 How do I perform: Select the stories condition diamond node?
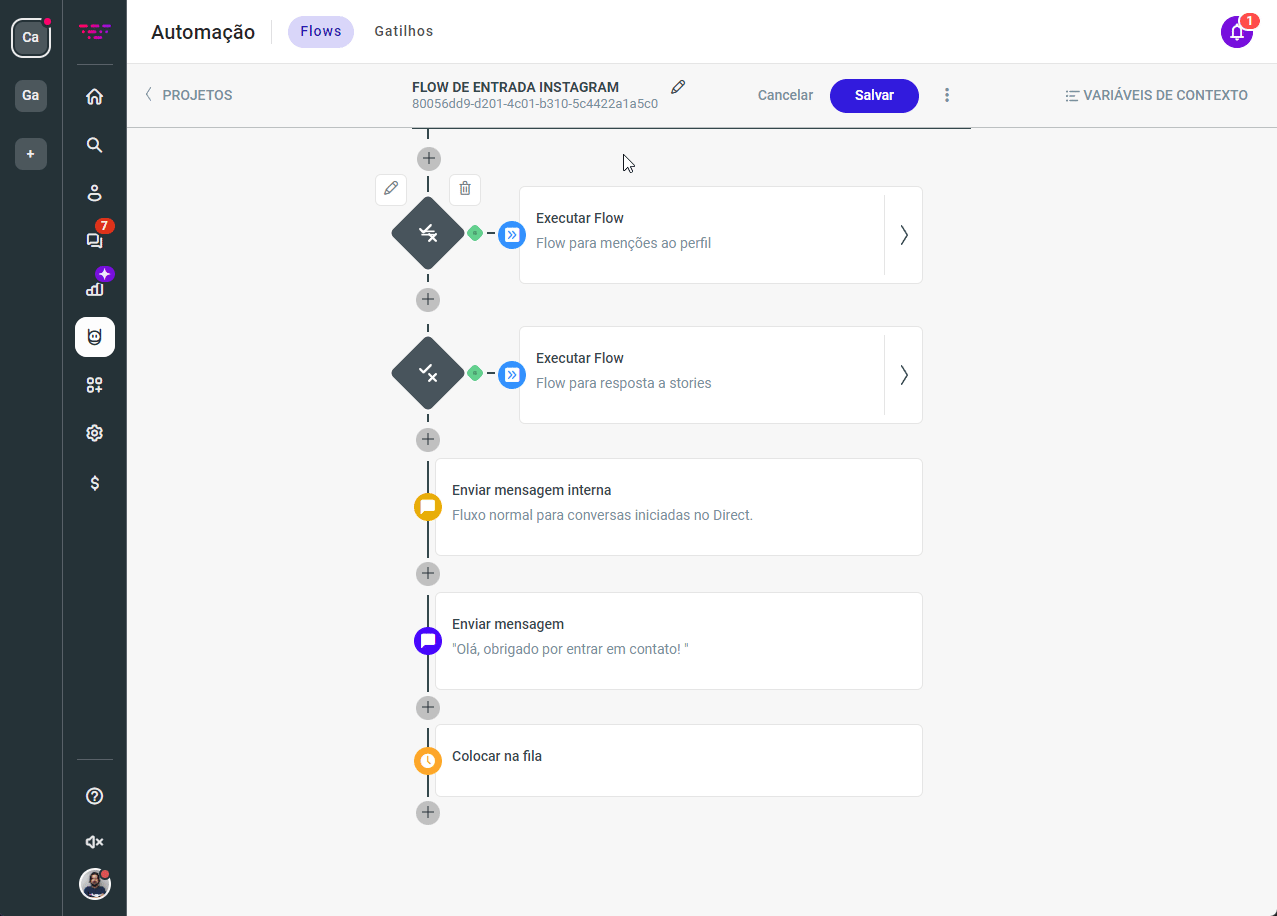point(428,373)
